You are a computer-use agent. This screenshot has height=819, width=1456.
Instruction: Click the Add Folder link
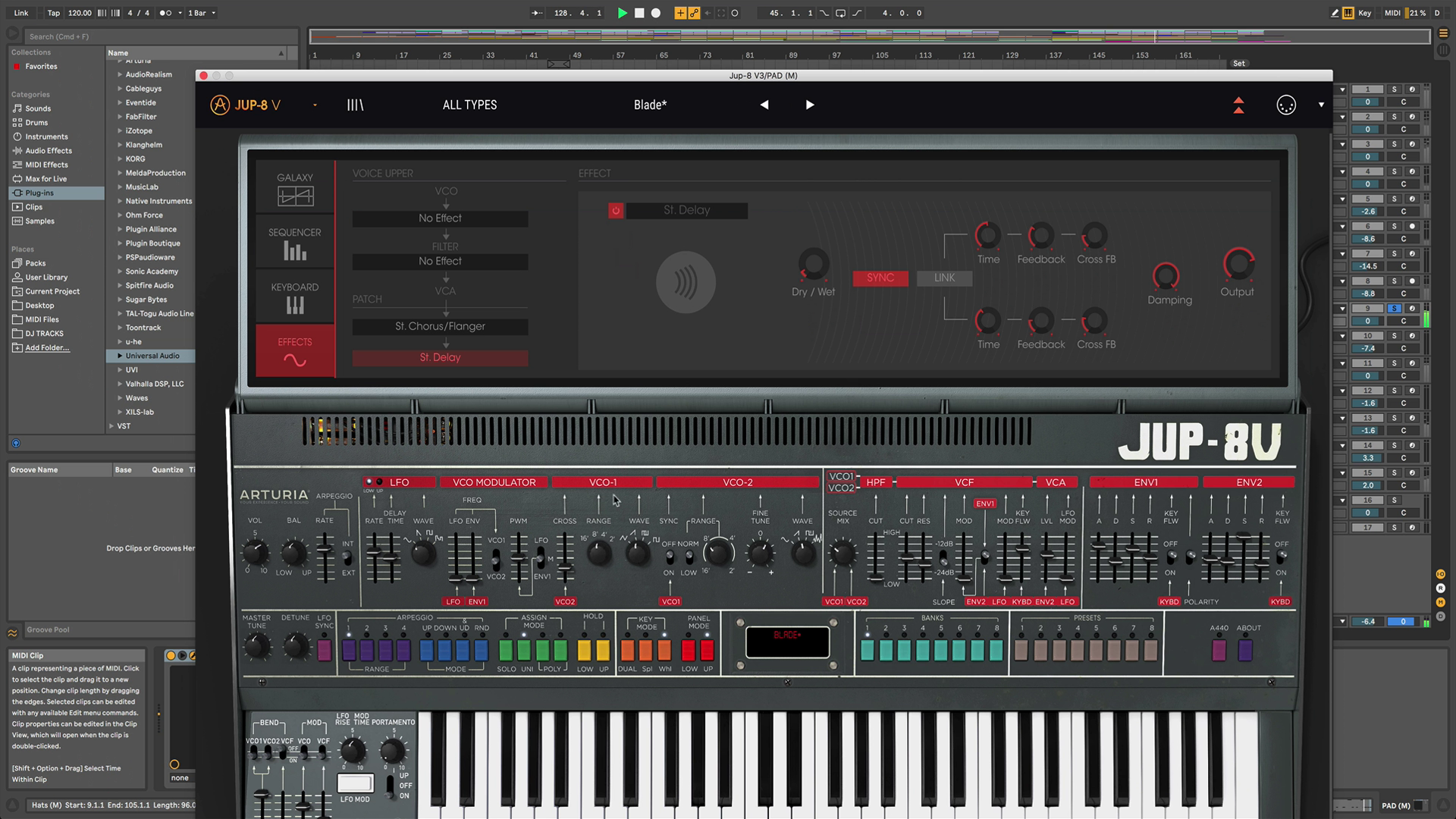tap(47, 348)
